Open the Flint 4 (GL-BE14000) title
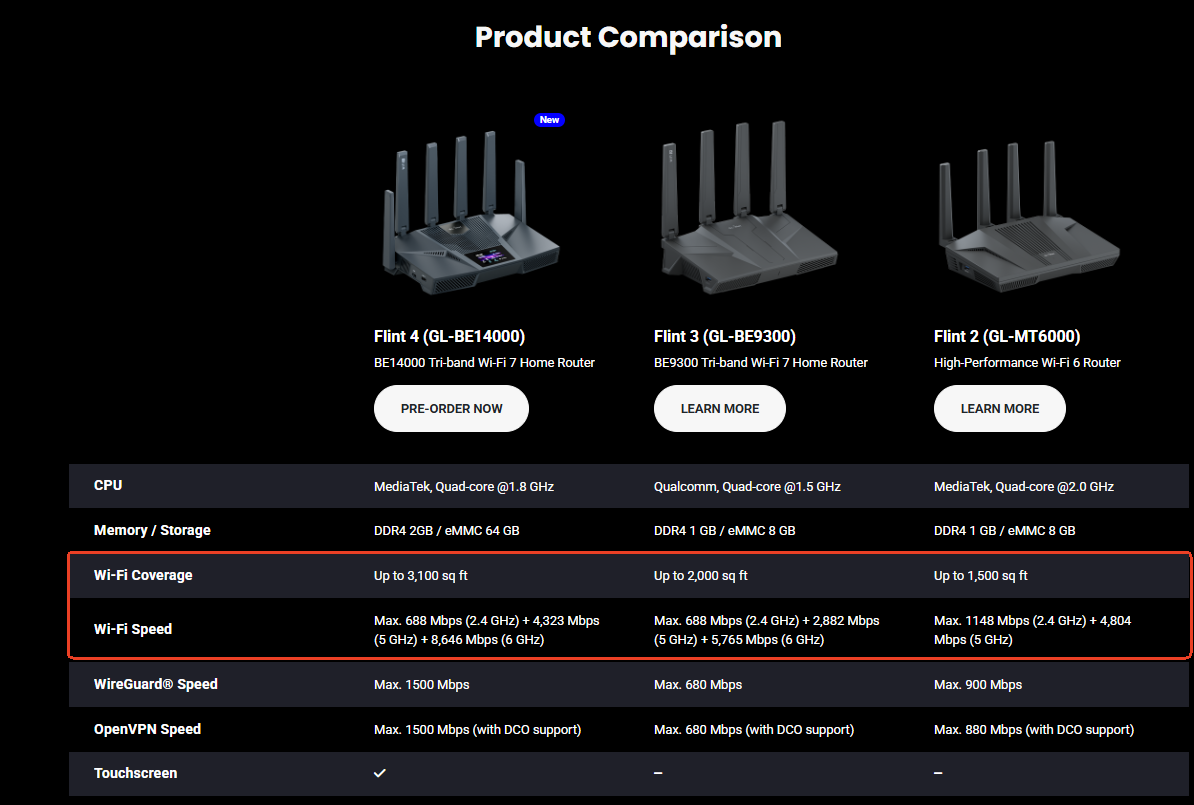 (x=449, y=337)
